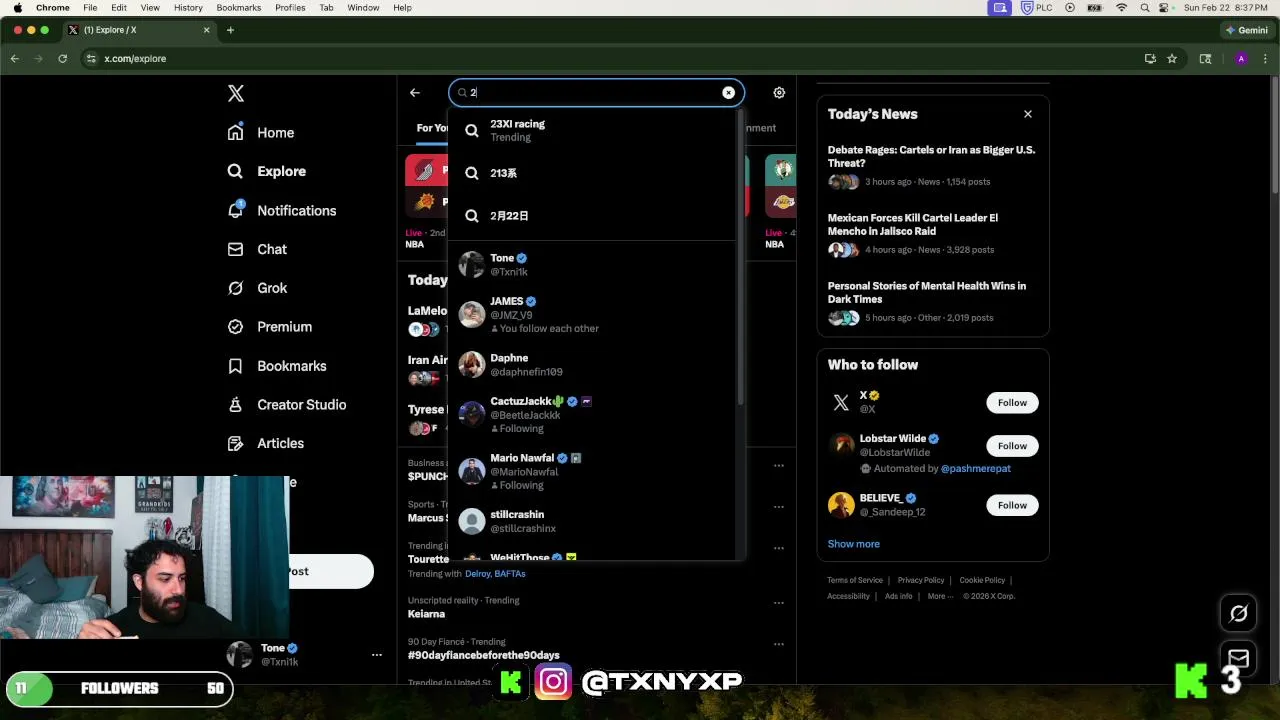Go back in Chrome toolbar
This screenshot has width=1280, height=720.
(x=15, y=59)
